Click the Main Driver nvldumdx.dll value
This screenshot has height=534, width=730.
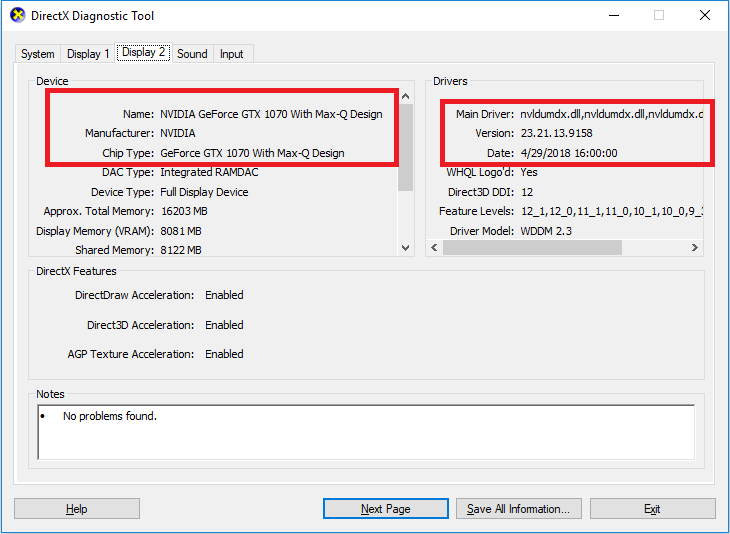611,114
